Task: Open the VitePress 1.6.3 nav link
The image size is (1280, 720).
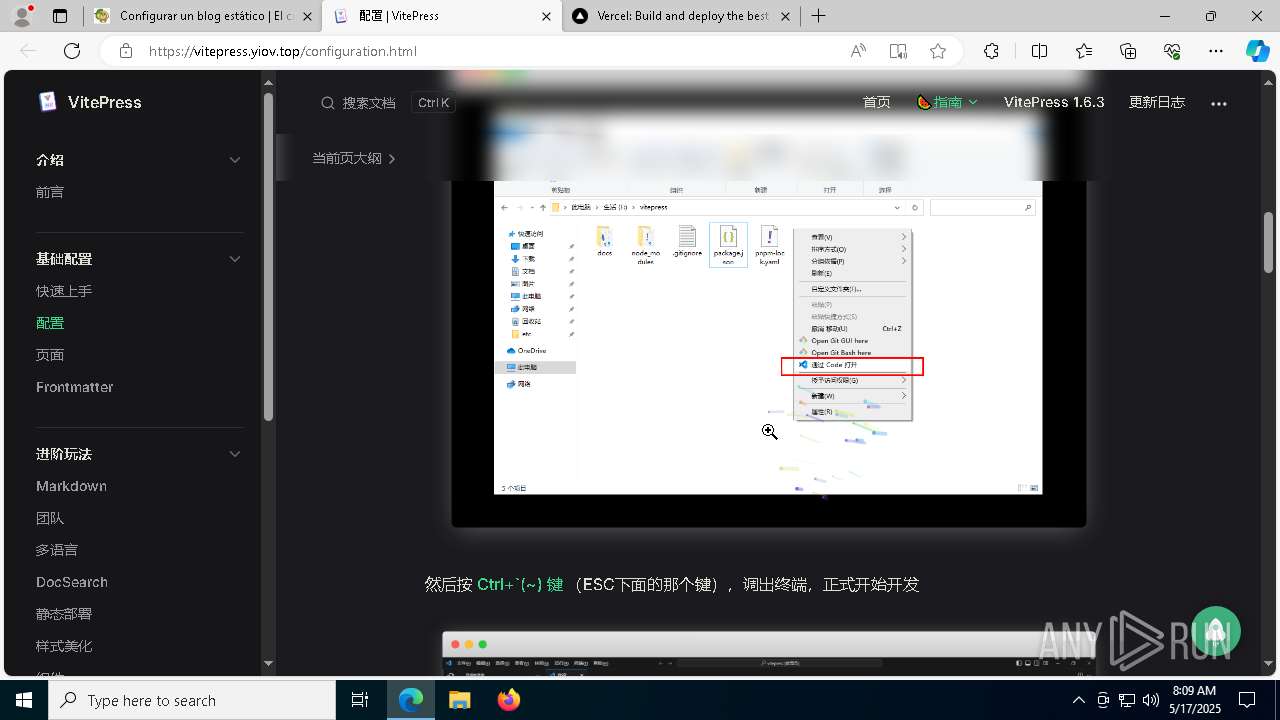Action: tap(1054, 102)
